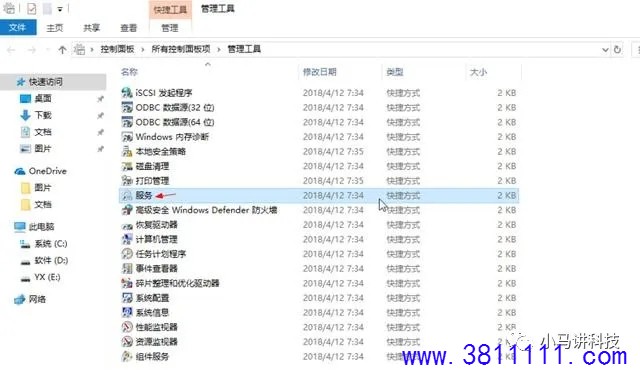This screenshot has height=370, width=640.
Task: Click the chevron after 控制面板 in breadcrumb
Action: pos(142,49)
